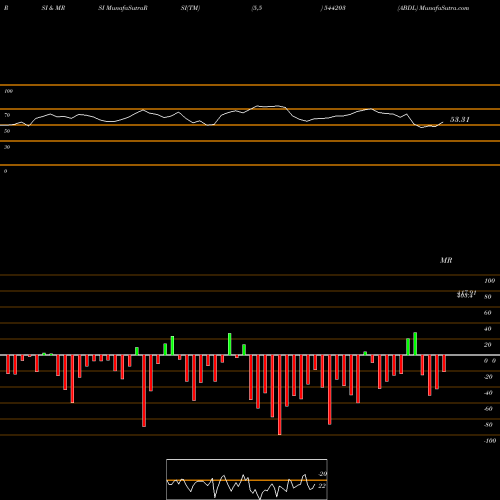The height and width of the screenshot is (500, 500).
Task: Click the 80 label on MR axis
Action: pos(488,297)
